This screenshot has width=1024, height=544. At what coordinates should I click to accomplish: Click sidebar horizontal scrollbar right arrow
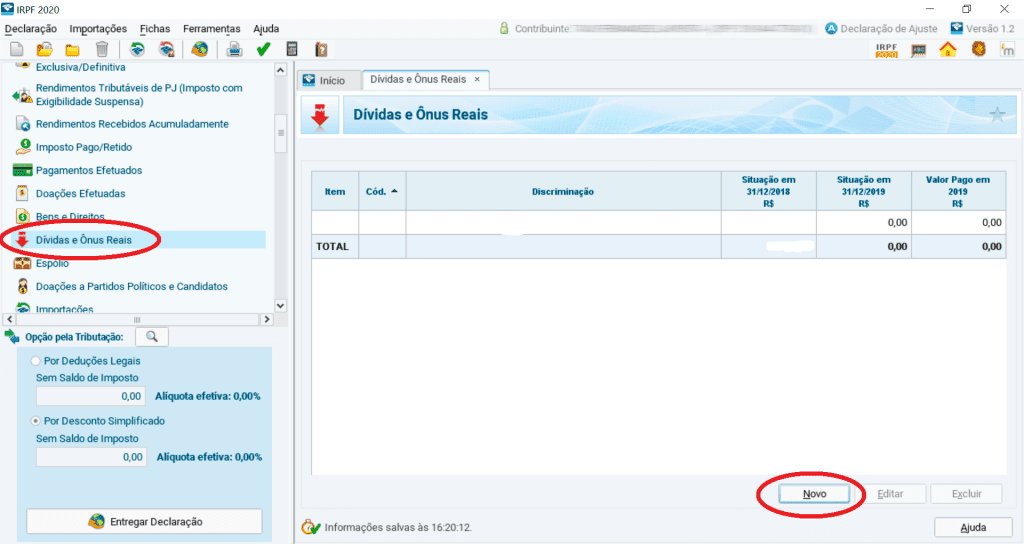pos(266,319)
